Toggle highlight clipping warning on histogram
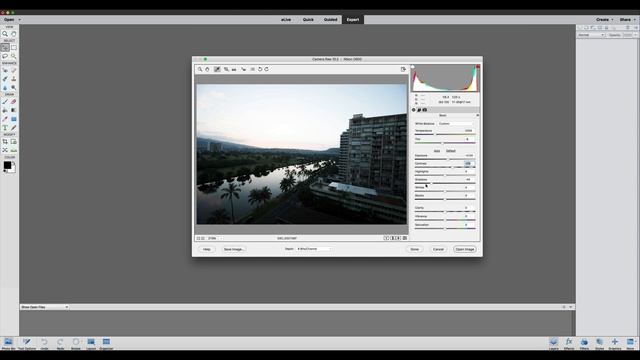This screenshot has width=640, height=360. point(478,67)
